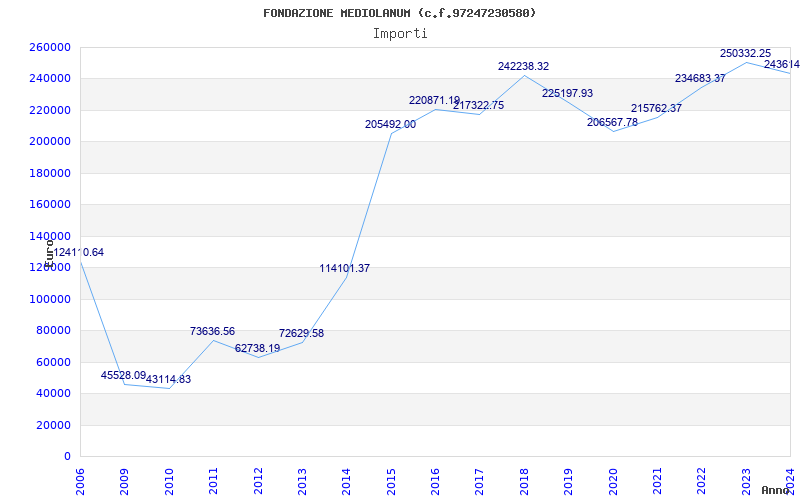Click the x-axis year 2014
800x500 pixels.
click(346, 480)
